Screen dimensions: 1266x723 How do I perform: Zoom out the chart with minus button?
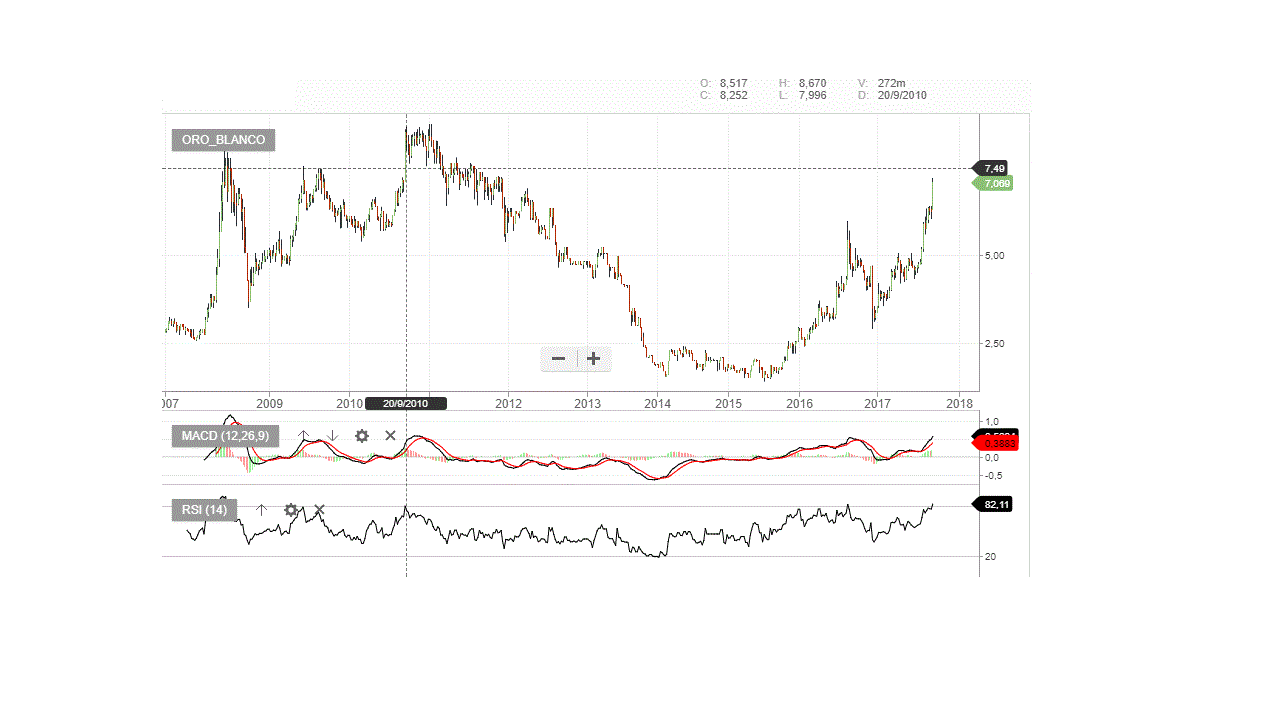click(558, 359)
